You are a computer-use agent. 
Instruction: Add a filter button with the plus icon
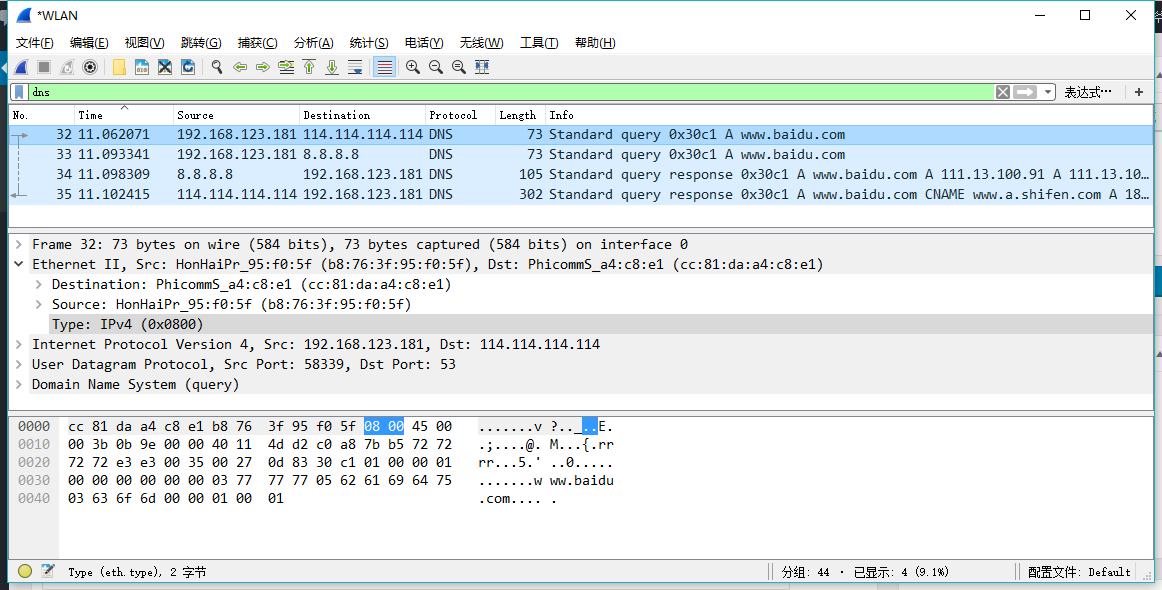[x=1139, y=92]
